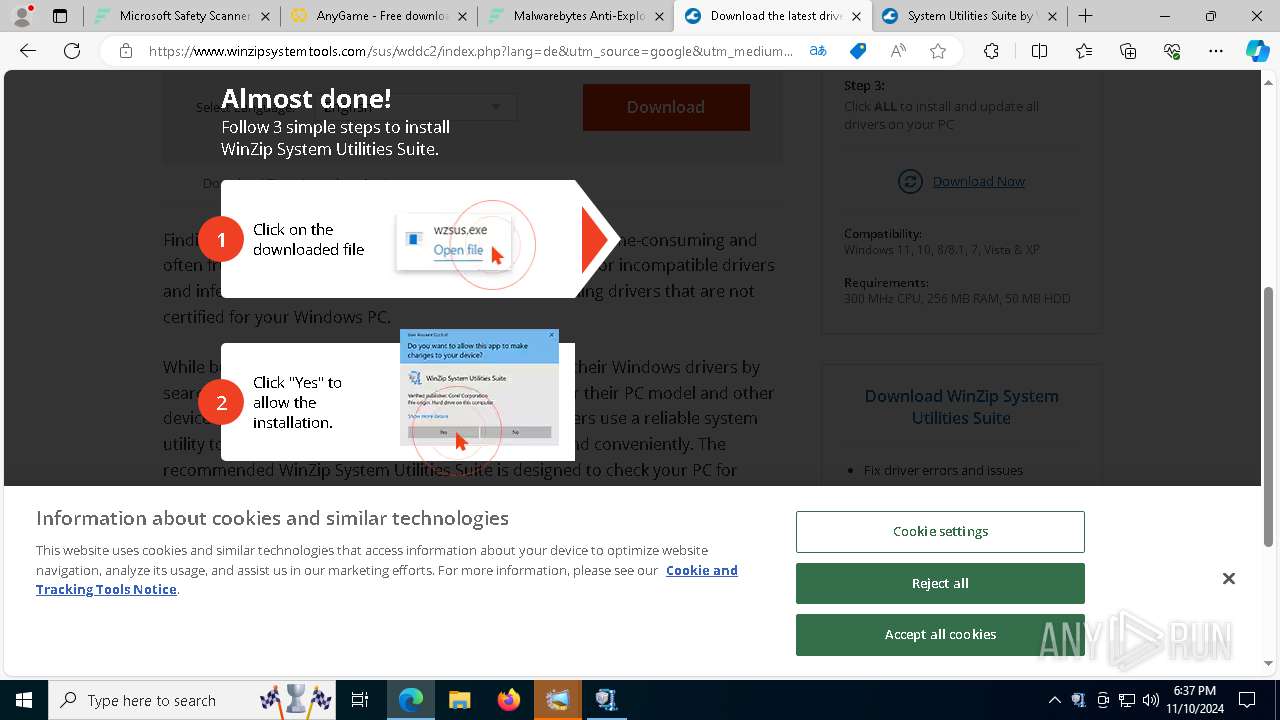Open the Favorites list icon

pos(1084,51)
